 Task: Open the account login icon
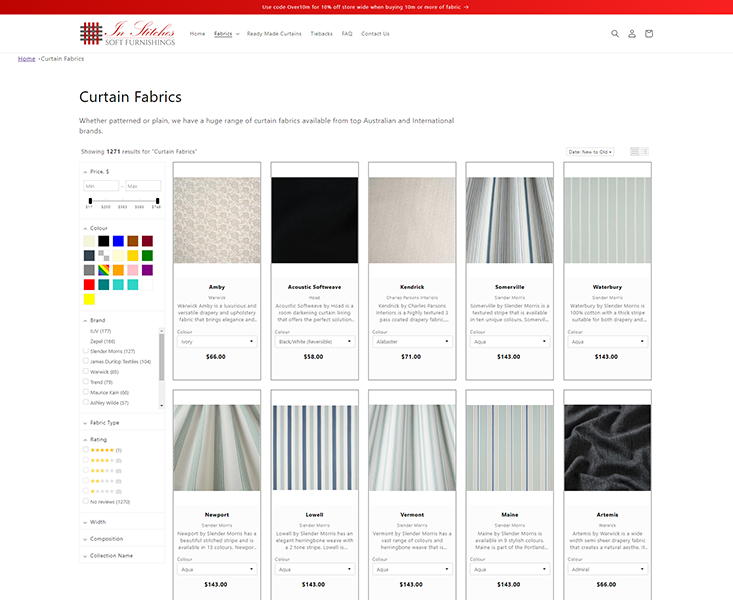632,34
